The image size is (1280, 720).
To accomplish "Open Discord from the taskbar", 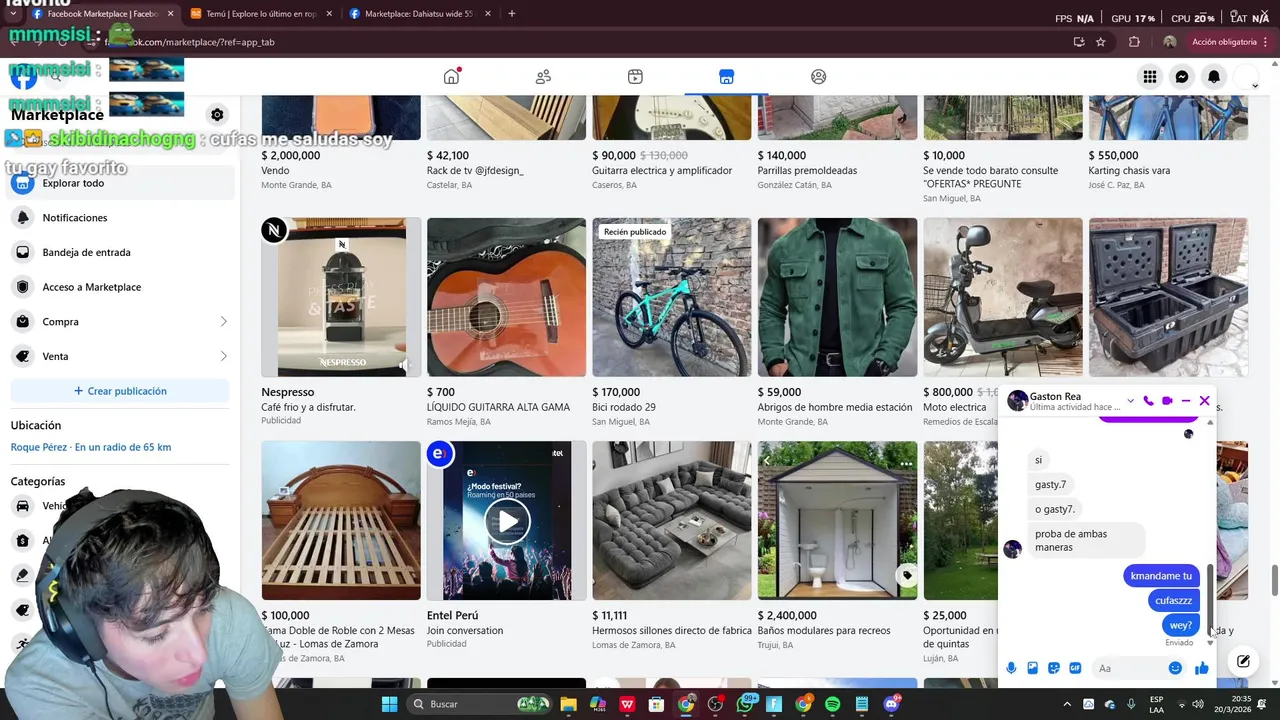I will (891, 704).
